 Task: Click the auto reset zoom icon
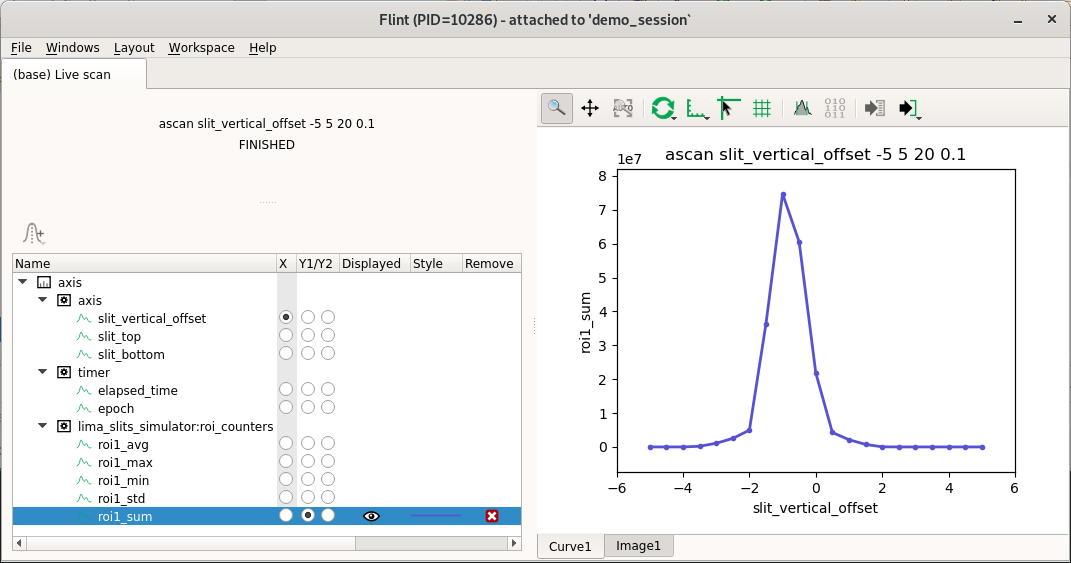622,108
